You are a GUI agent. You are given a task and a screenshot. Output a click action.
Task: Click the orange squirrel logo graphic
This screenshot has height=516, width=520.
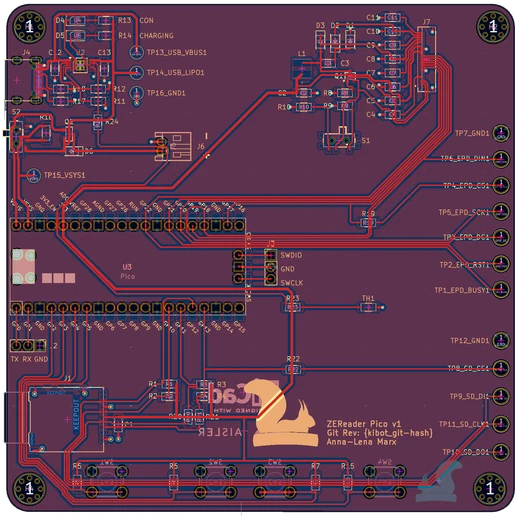click(x=284, y=412)
